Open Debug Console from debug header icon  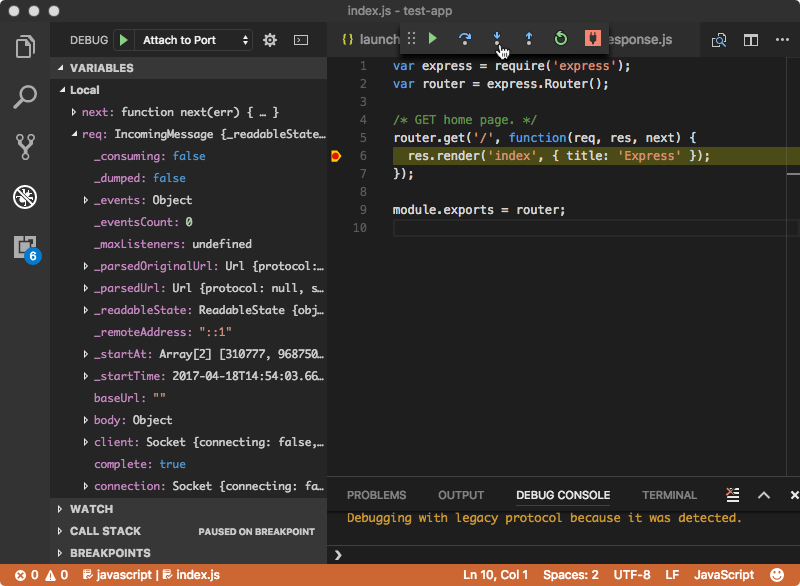pyautogui.click(x=301, y=40)
